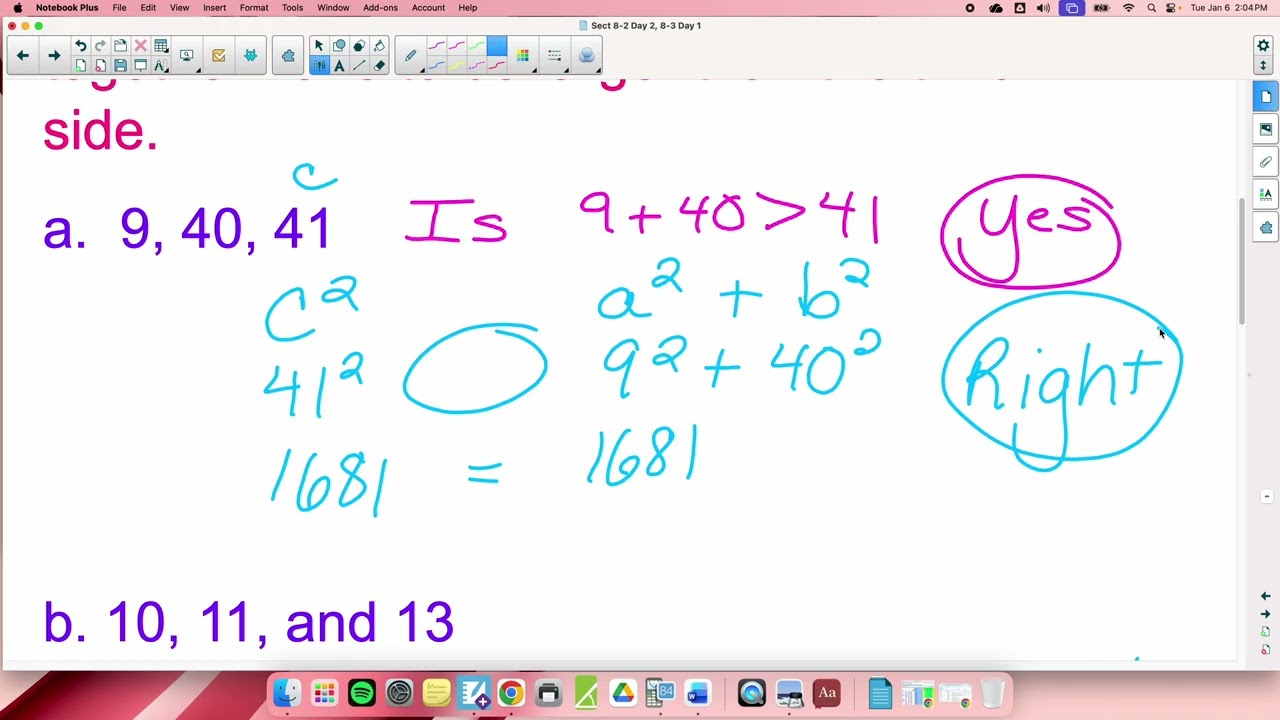Pick the green pen style
This screenshot has height=720, width=1280.
[x=476, y=45]
